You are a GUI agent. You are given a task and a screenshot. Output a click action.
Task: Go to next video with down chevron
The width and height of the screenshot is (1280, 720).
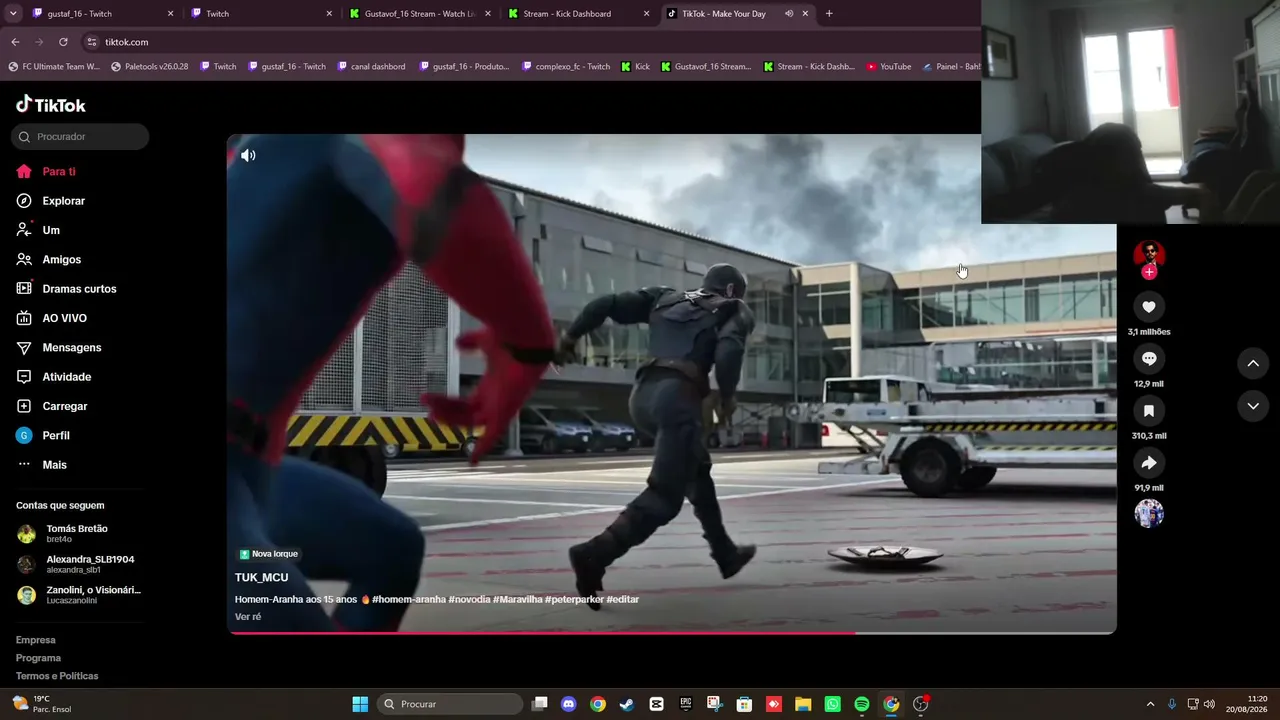1253,406
